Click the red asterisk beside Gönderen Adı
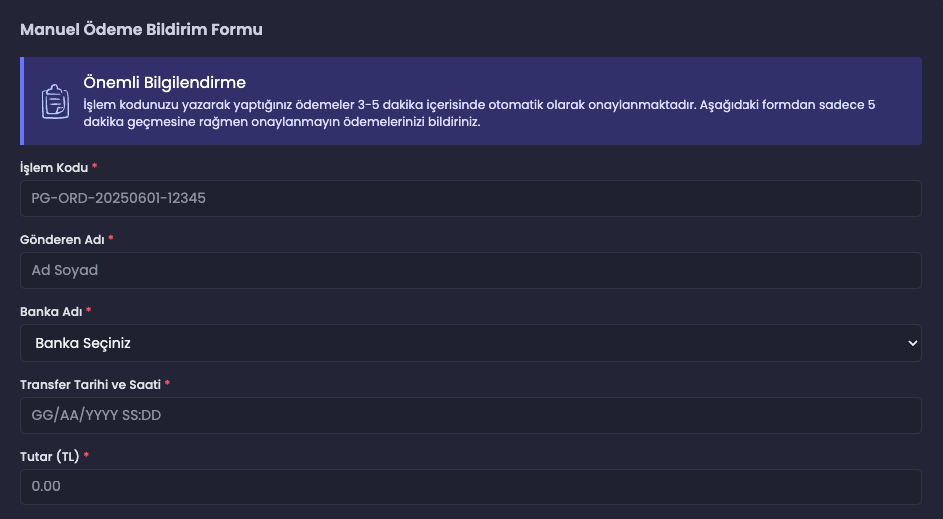Screen dimensions: 943x519 (x=111, y=238)
